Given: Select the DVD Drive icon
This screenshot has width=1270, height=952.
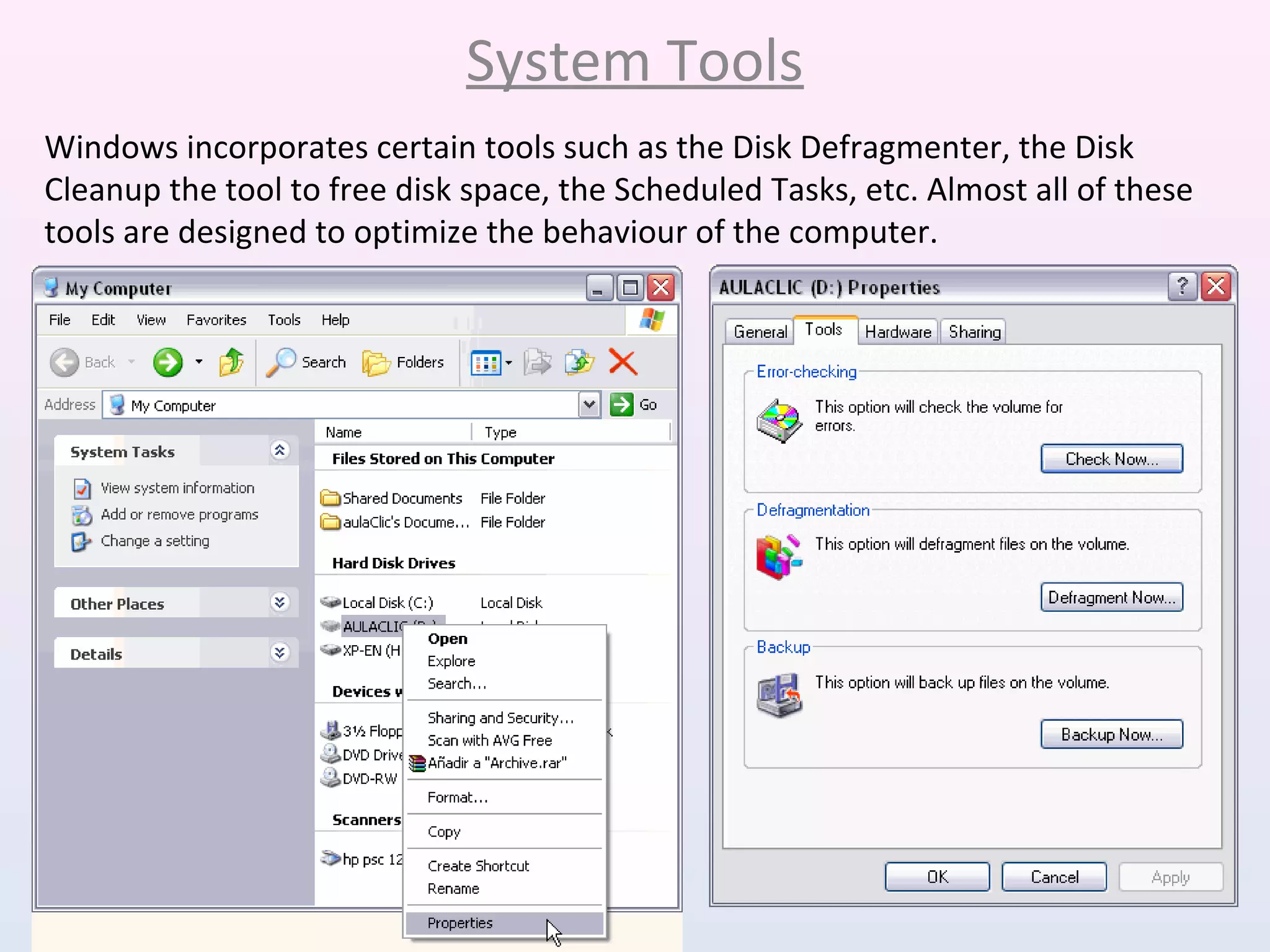Looking at the screenshot, I should (331, 754).
